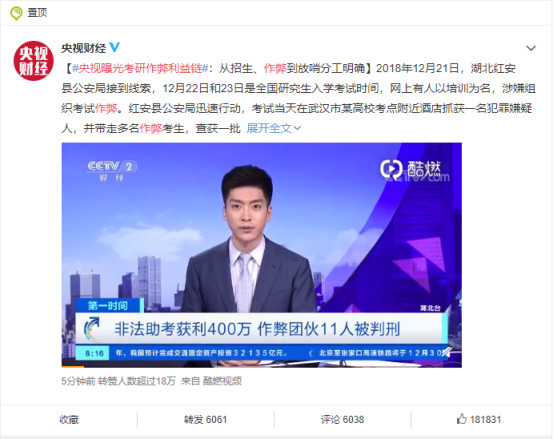554x439 pixels.
Task: Play the news video thumbnail
Action: tap(261, 255)
